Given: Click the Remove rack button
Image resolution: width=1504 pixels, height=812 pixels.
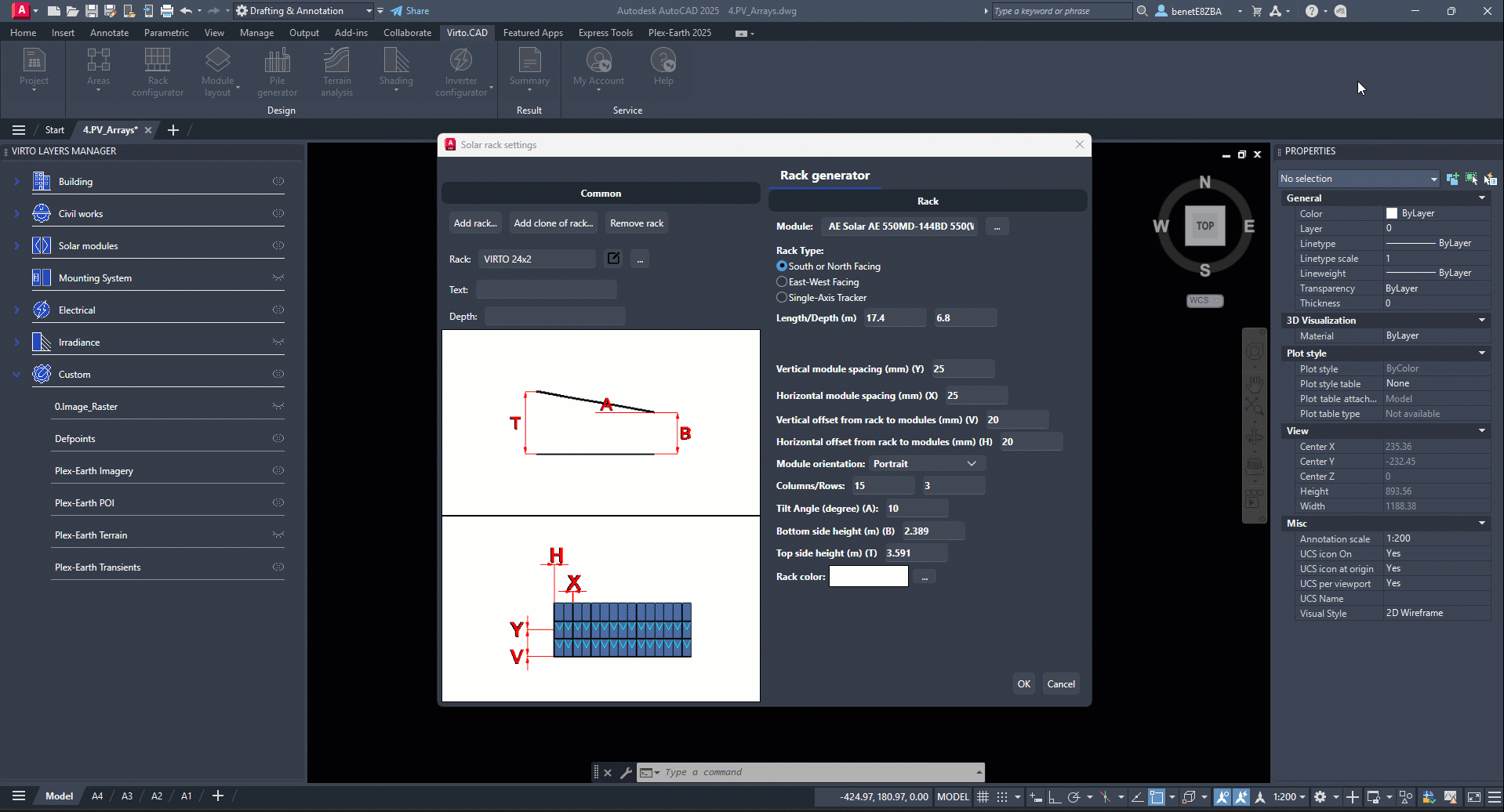Looking at the screenshot, I should click(x=637, y=223).
